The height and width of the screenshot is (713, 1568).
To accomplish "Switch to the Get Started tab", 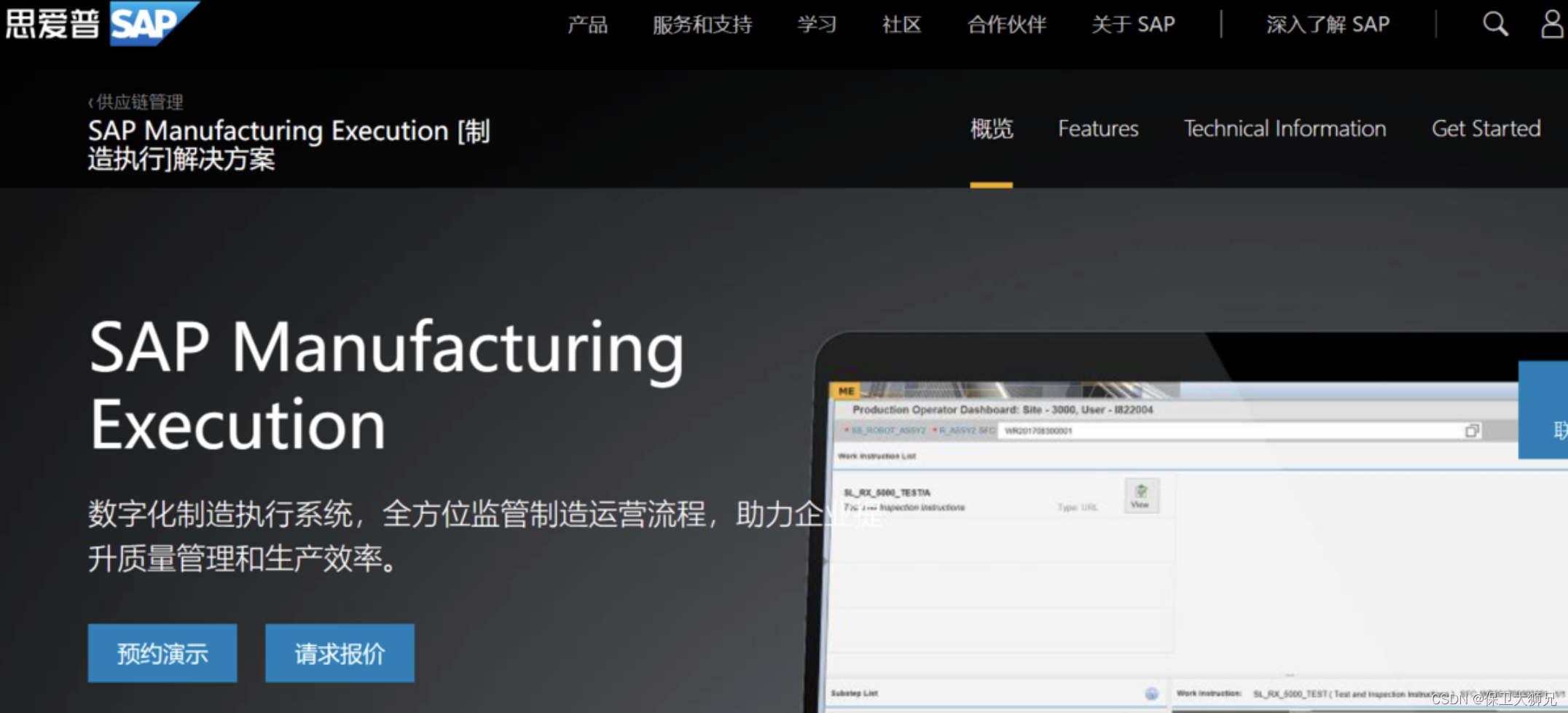I will (x=1486, y=129).
